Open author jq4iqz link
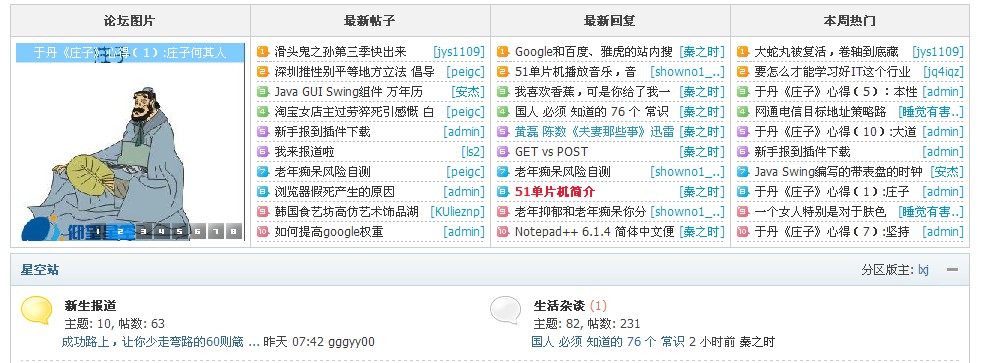 (x=943, y=72)
